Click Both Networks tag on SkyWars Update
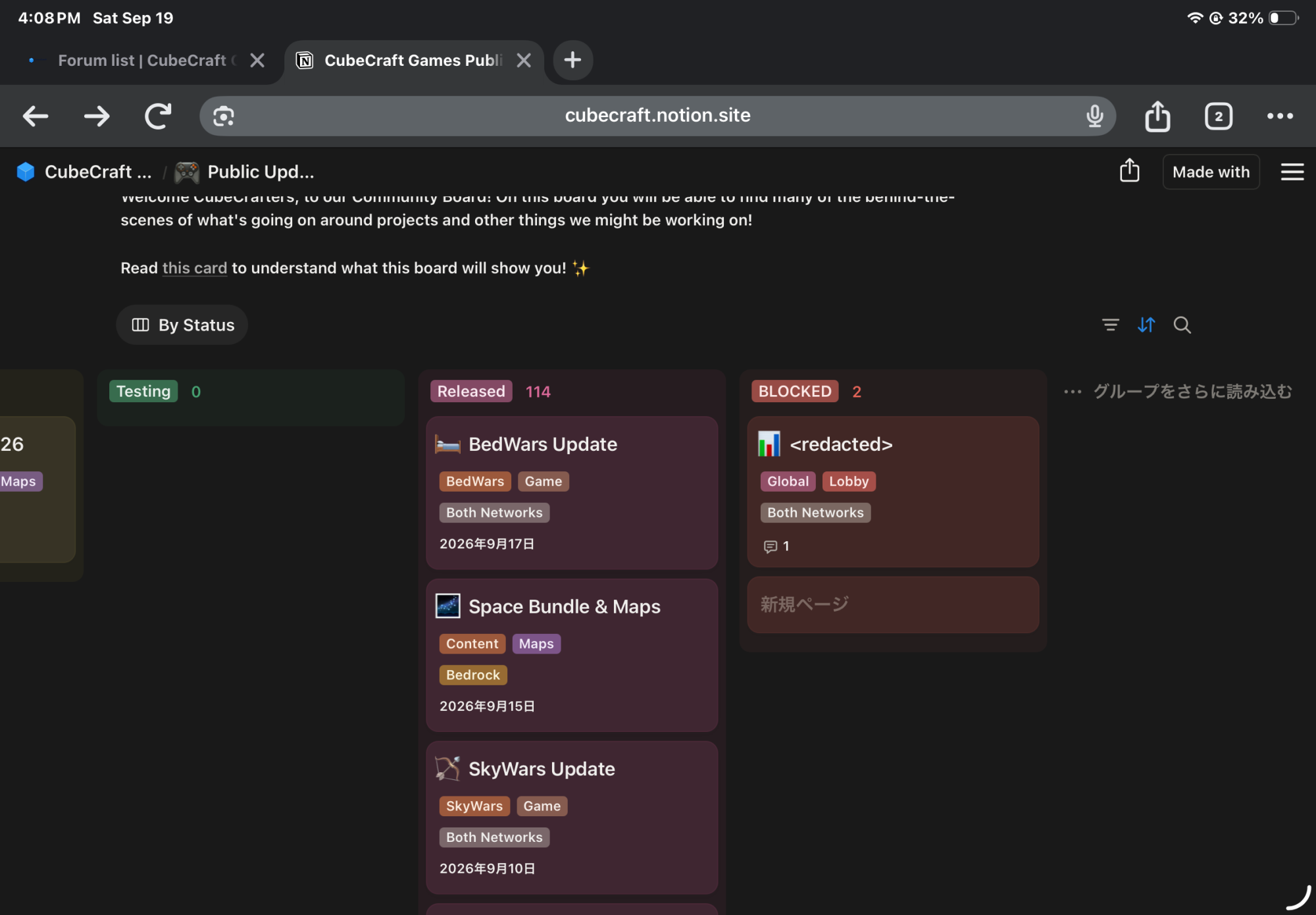The width and height of the screenshot is (1316, 915). (x=494, y=837)
